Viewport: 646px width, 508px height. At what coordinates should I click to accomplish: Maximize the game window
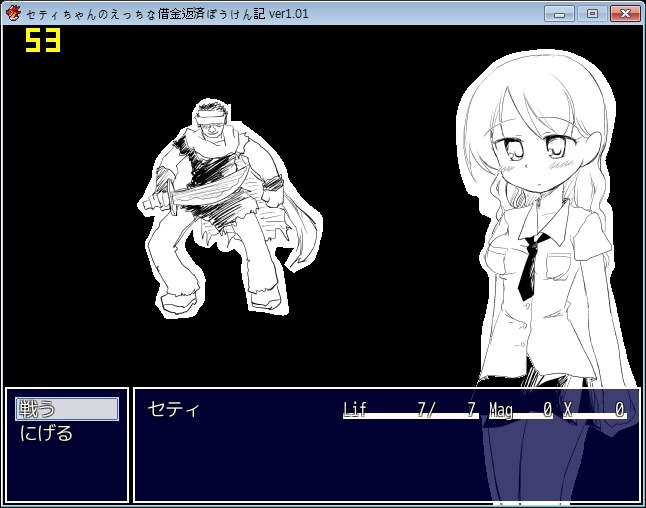[x=592, y=14]
